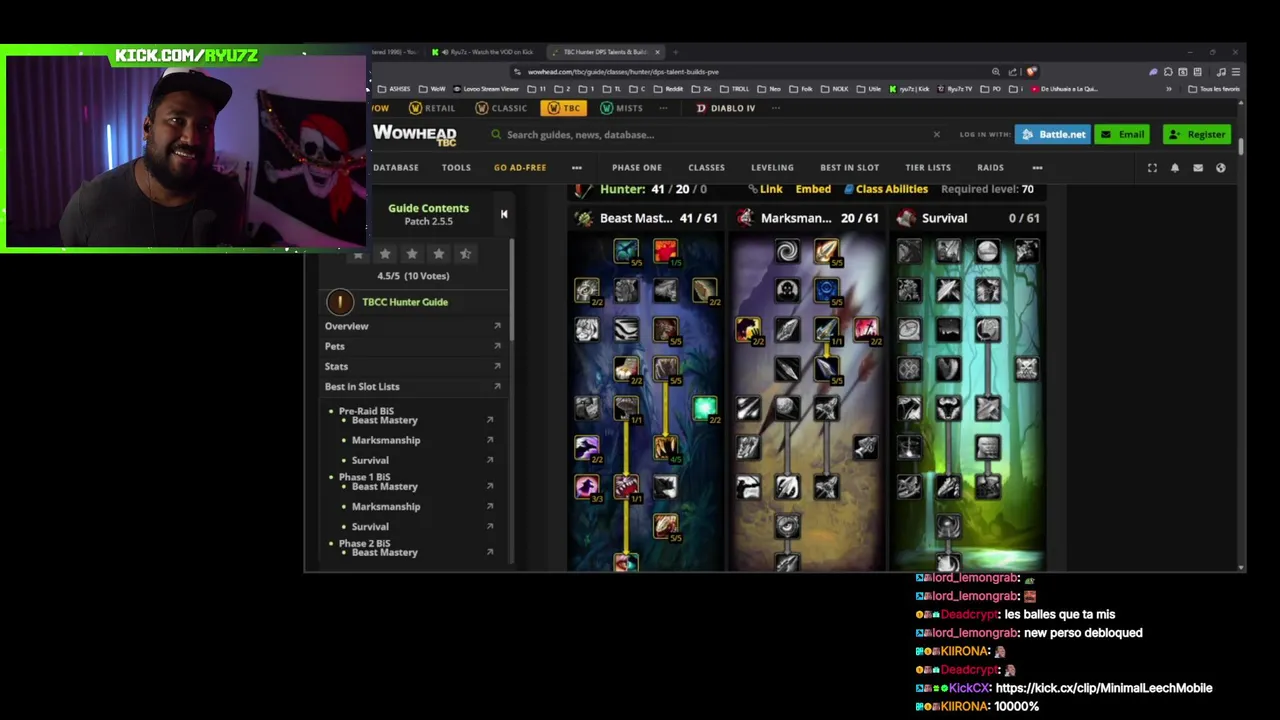Viewport: 1280px width, 720px height.
Task: Click the Aimed Shot 1/1 talent icon
Action: coord(826,329)
